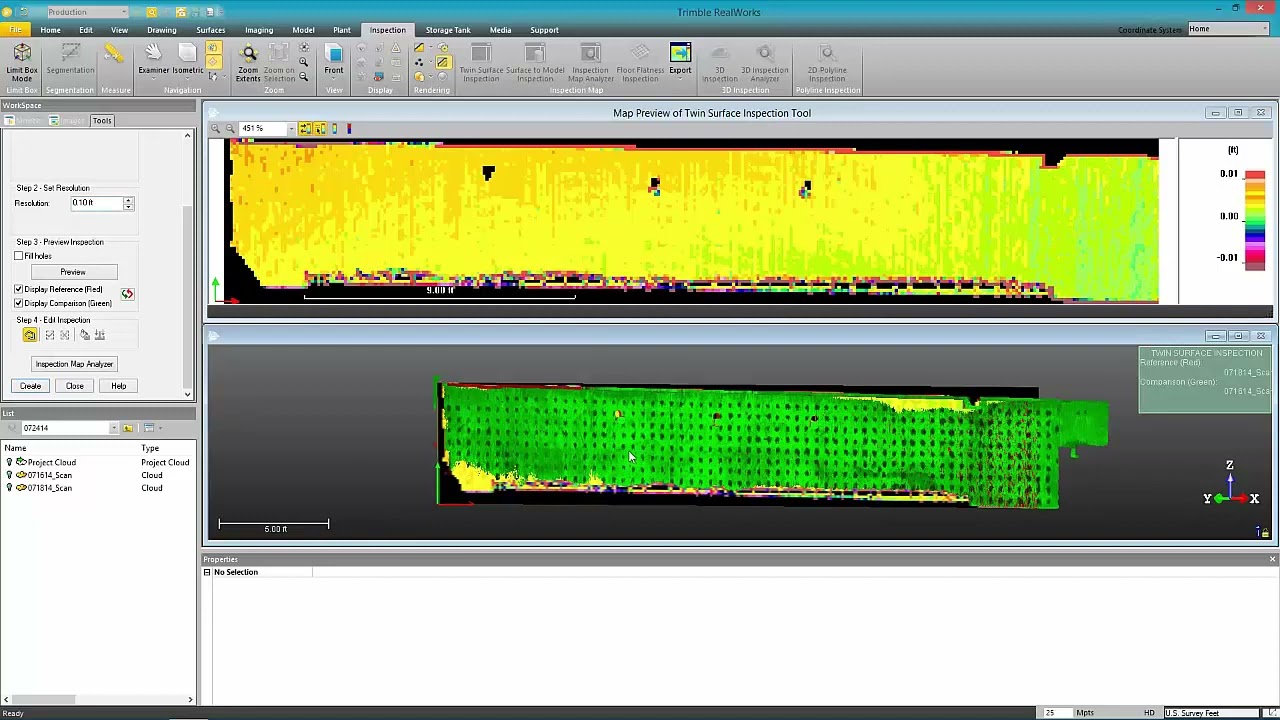Switch to Isometric navigation view
This screenshot has width=1280, height=720.
click(187, 61)
